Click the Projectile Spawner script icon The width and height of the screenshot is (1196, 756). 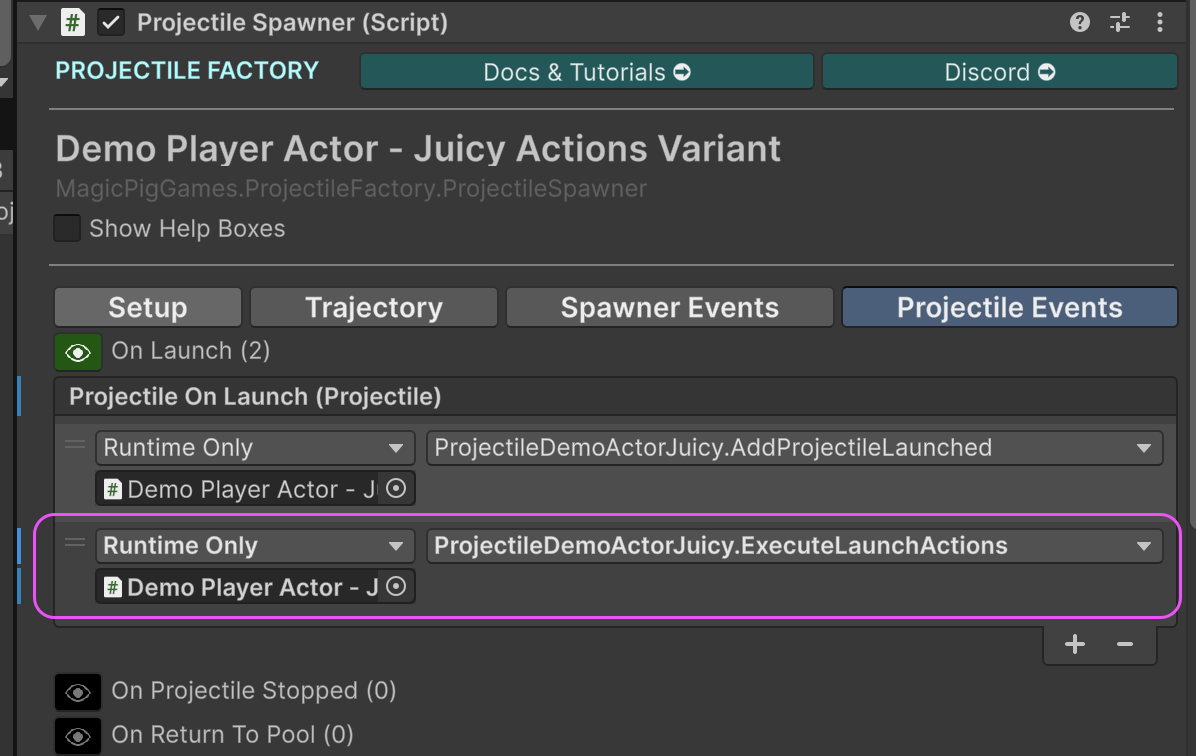click(73, 22)
